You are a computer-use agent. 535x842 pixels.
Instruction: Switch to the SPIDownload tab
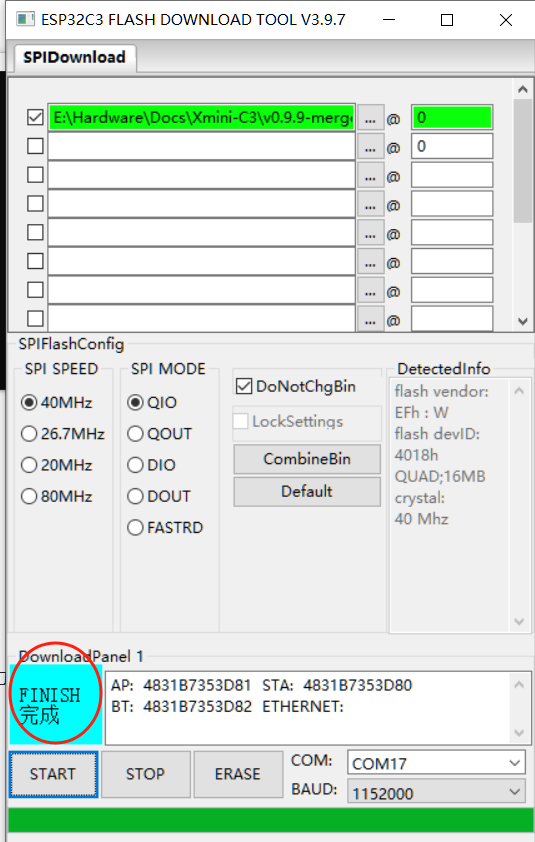coord(74,57)
